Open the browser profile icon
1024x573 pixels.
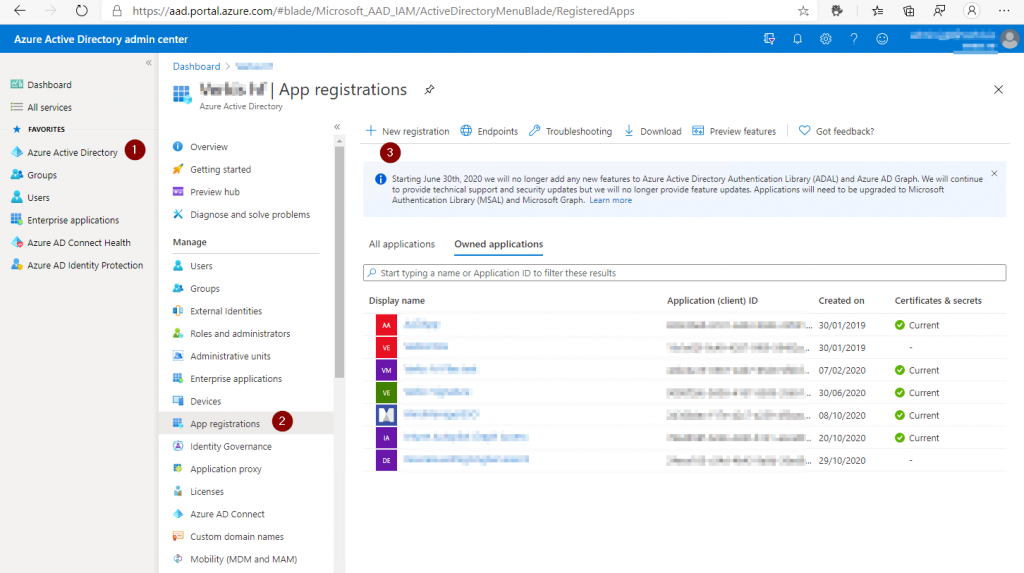pos(972,10)
